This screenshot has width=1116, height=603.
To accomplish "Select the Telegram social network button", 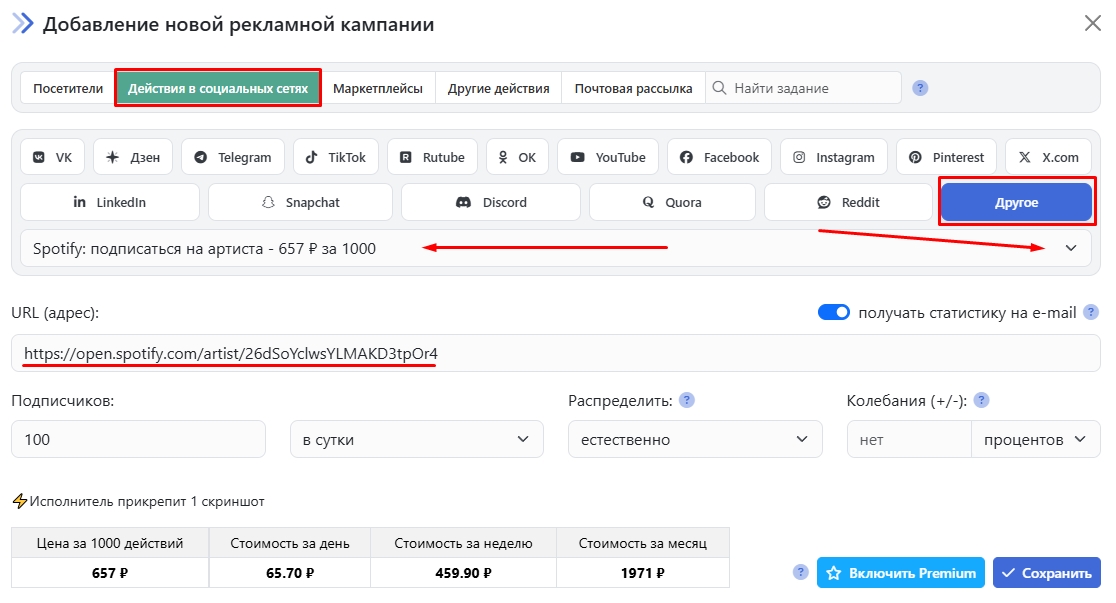I will coord(233,157).
